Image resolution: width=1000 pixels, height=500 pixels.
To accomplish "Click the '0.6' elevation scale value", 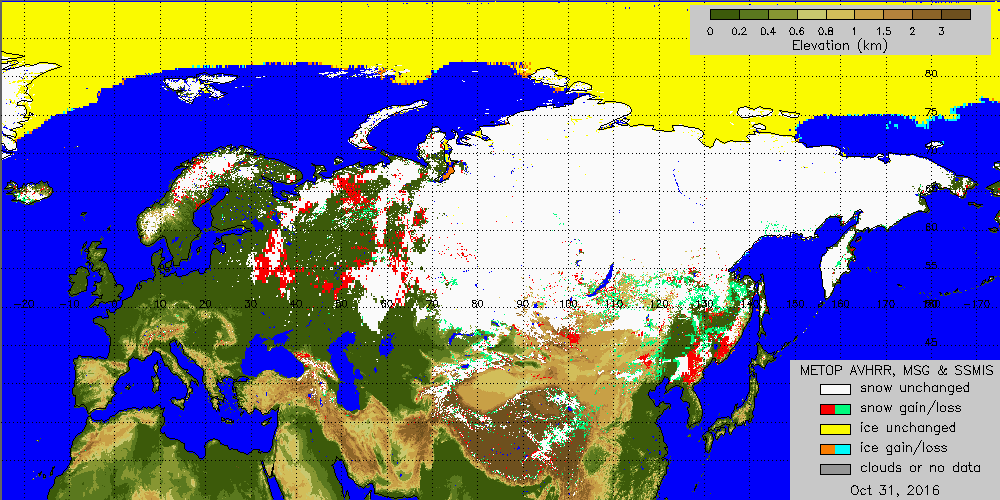I will pos(797,31).
